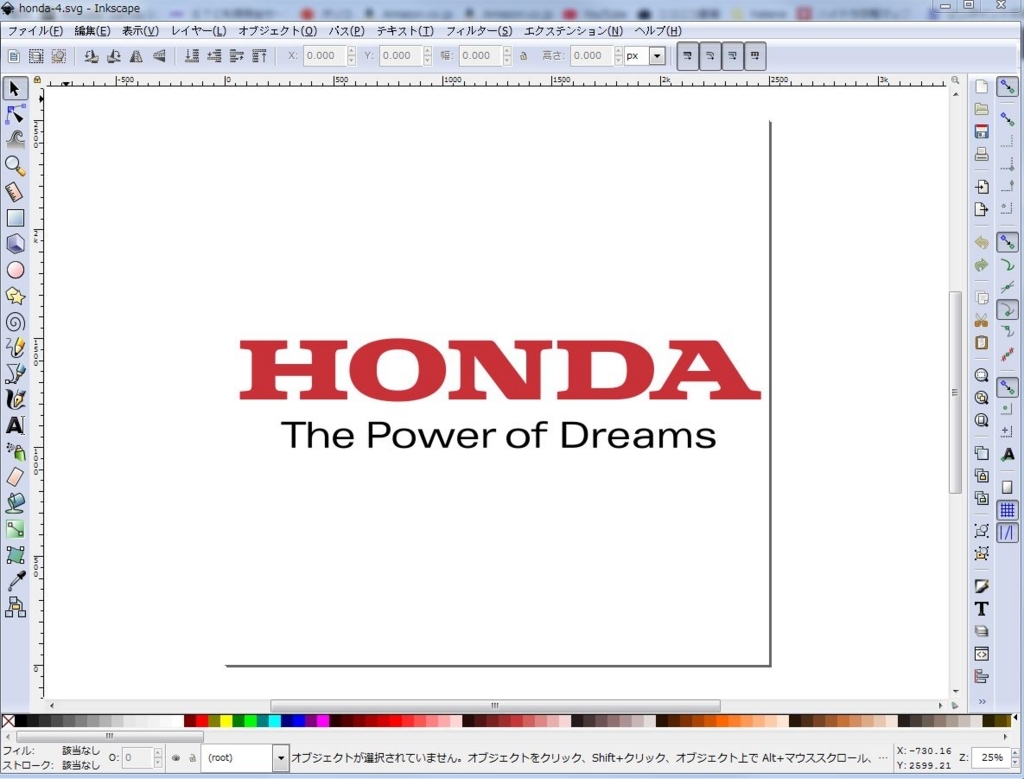1024x779 pixels.
Task: Toggle the width-height lock icon
Action: (x=523, y=56)
